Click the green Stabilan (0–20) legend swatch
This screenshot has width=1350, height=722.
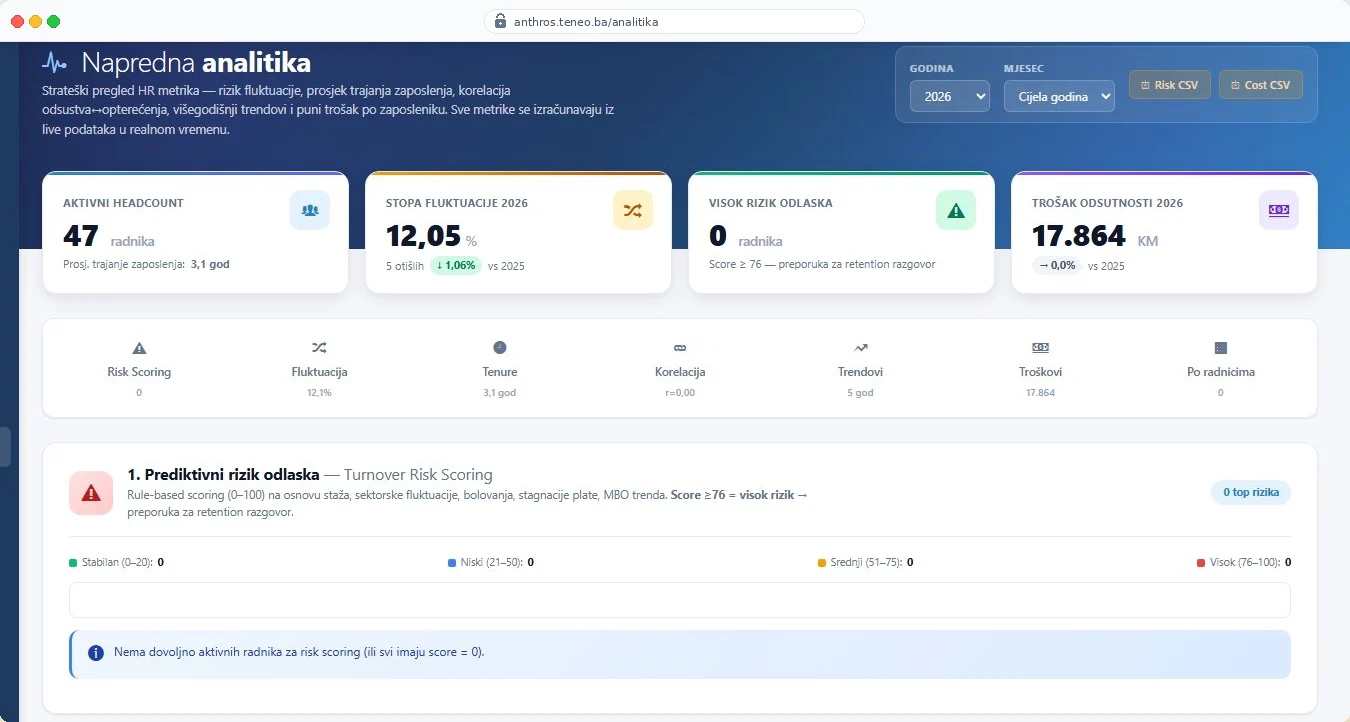tap(73, 563)
